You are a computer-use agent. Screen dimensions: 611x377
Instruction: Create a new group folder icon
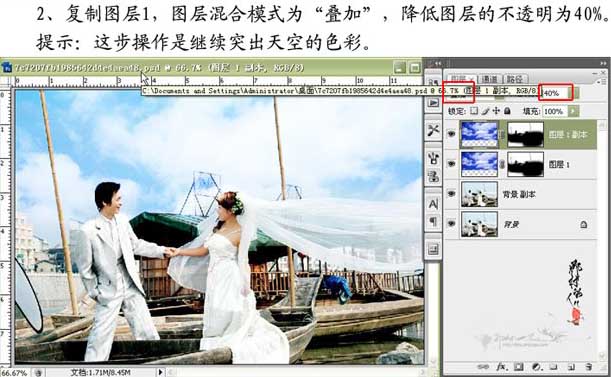(x=554, y=367)
